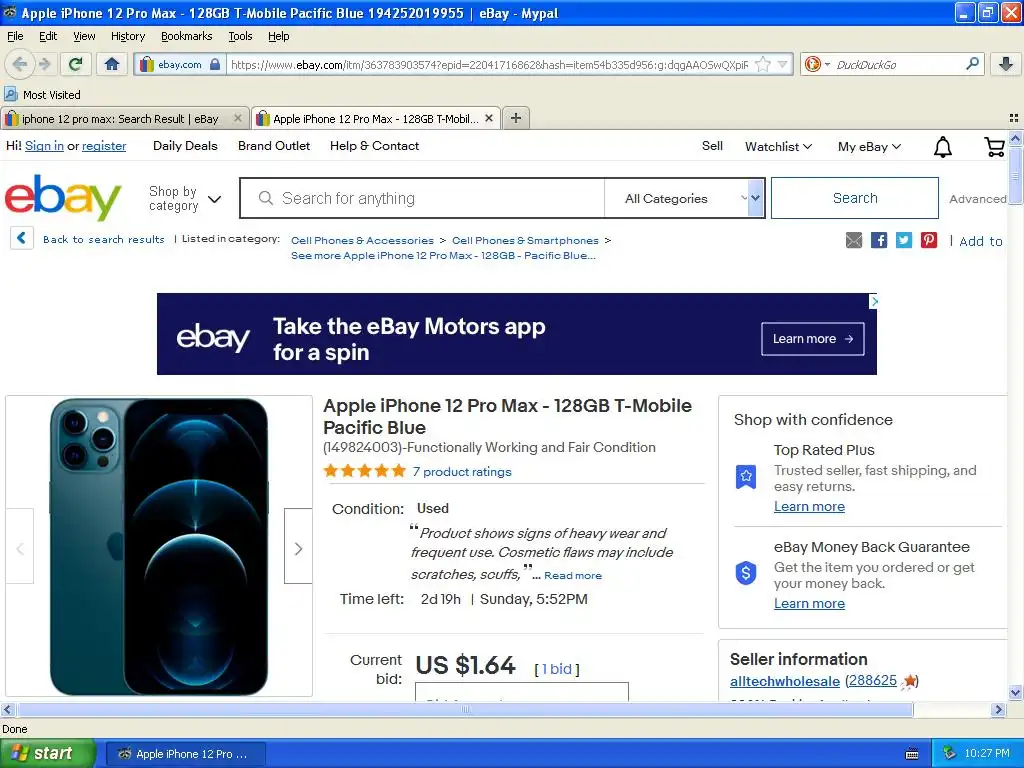Click the iPhone product image

pyautogui.click(x=159, y=547)
